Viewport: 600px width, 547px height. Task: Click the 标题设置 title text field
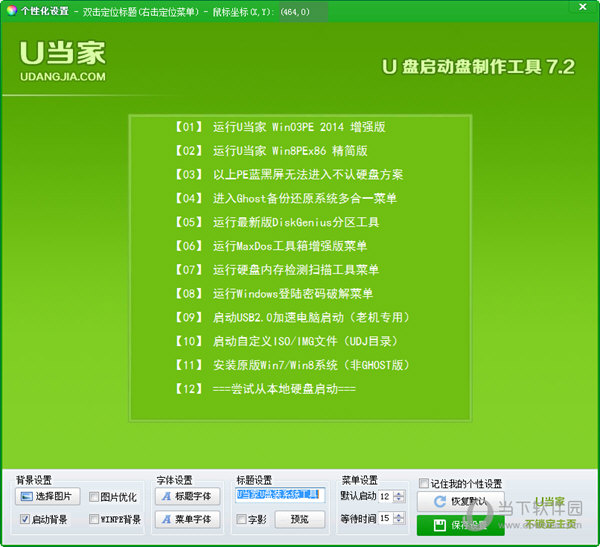pyautogui.click(x=280, y=495)
